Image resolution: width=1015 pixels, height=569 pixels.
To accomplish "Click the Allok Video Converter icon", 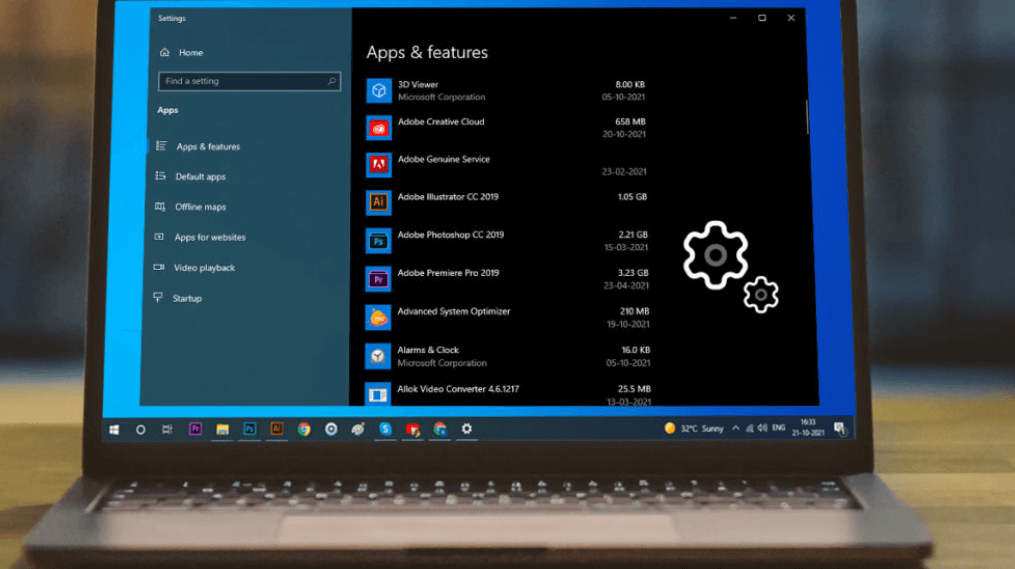I will 378,394.
